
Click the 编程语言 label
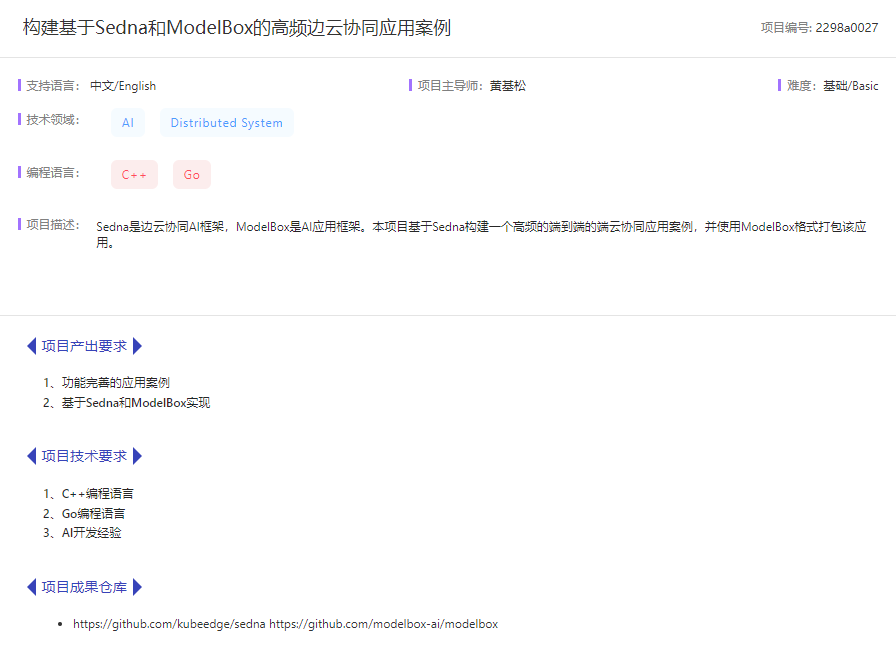[x=53, y=173]
